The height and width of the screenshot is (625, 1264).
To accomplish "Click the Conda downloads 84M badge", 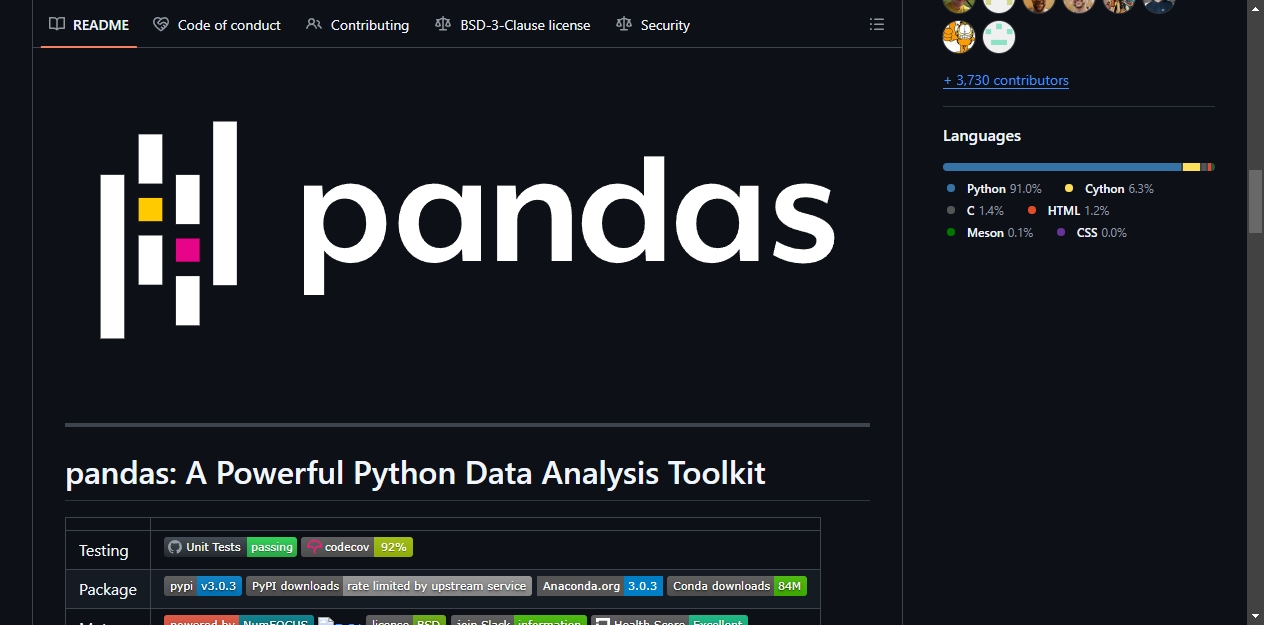I will pos(737,586).
